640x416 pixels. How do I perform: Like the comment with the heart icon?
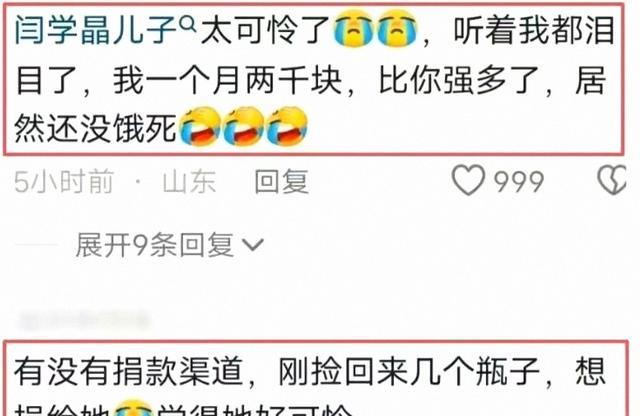469,180
